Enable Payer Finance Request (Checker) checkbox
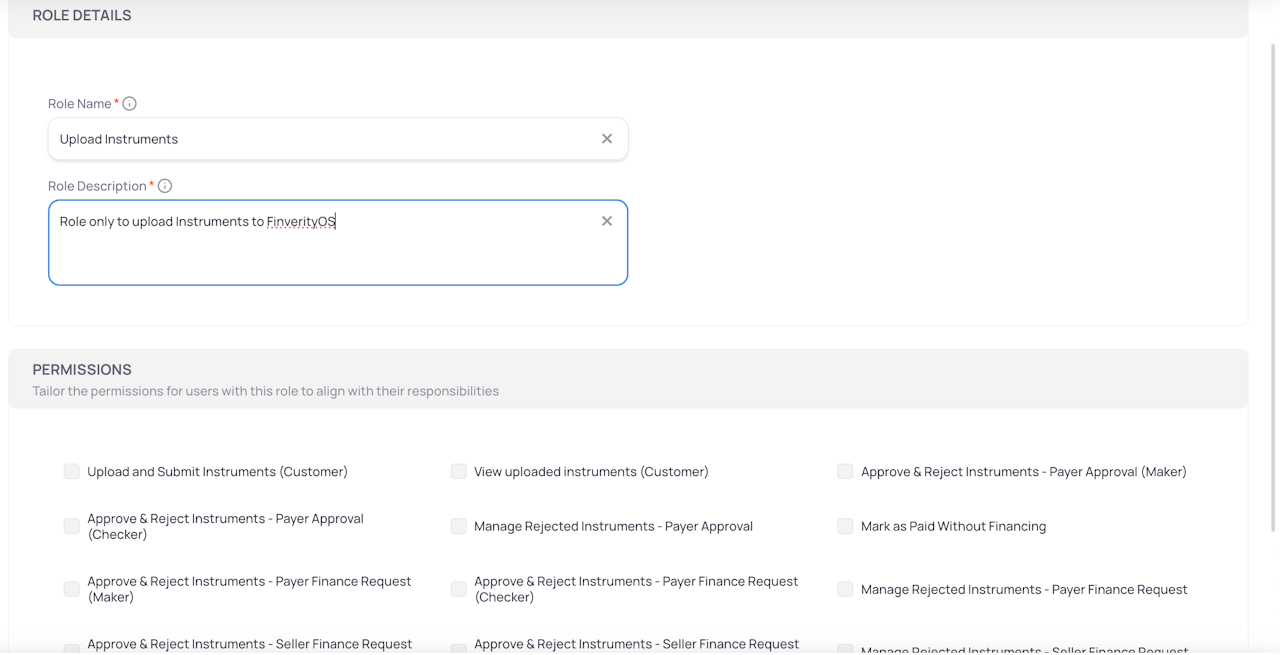The height and width of the screenshot is (655, 1280). tap(459, 589)
